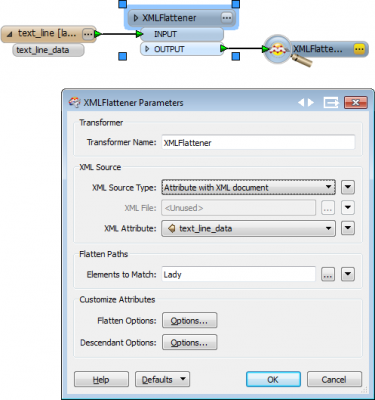Cancel the parameters dialog
375x400 pixels.
pos(334,380)
